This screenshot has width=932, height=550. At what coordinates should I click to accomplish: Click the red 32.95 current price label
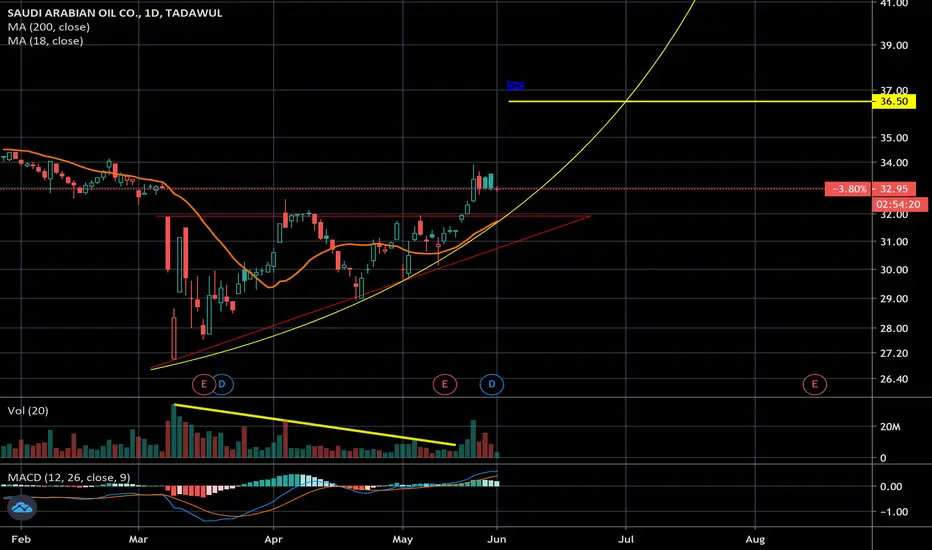pyautogui.click(x=894, y=189)
